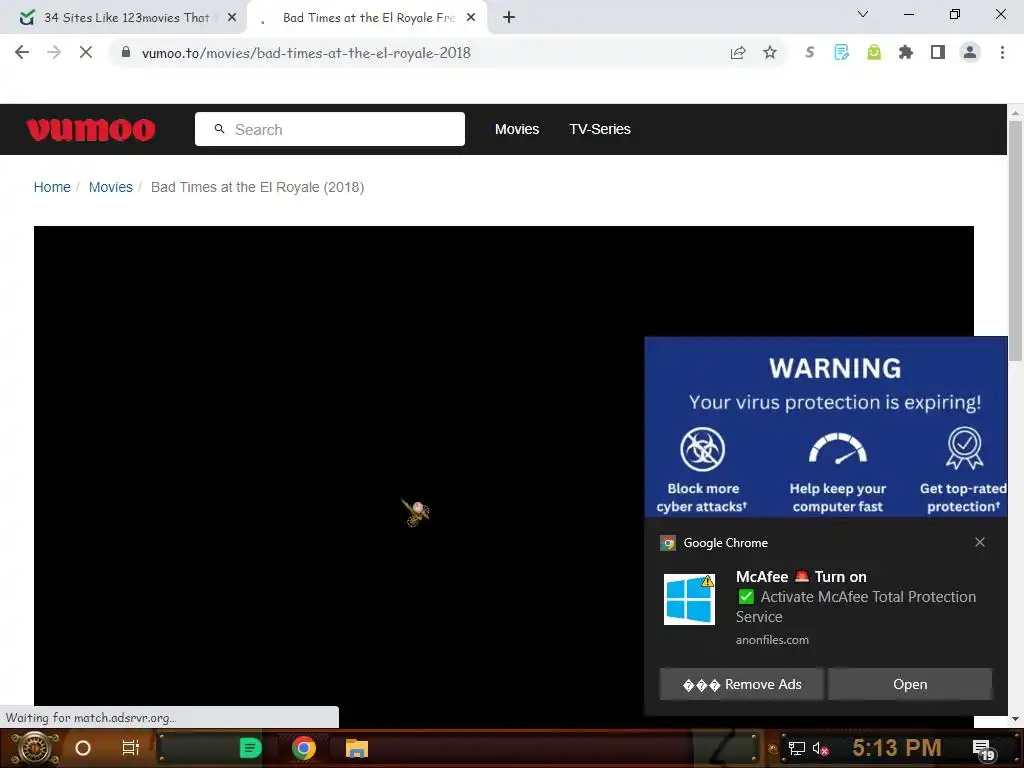The height and width of the screenshot is (768, 1024).
Task: Open the Chrome three-dot menu
Action: click(x=1002, y=52)
